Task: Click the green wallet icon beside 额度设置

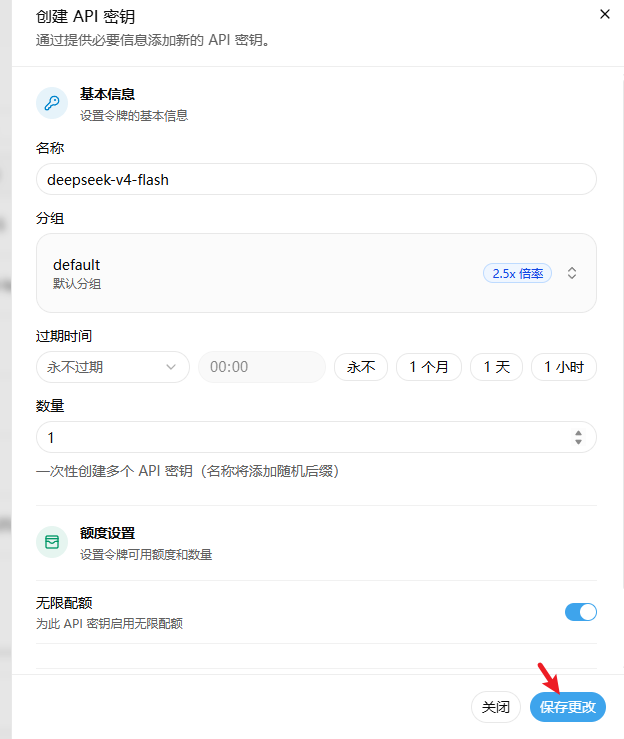Action: coord(52,542)
